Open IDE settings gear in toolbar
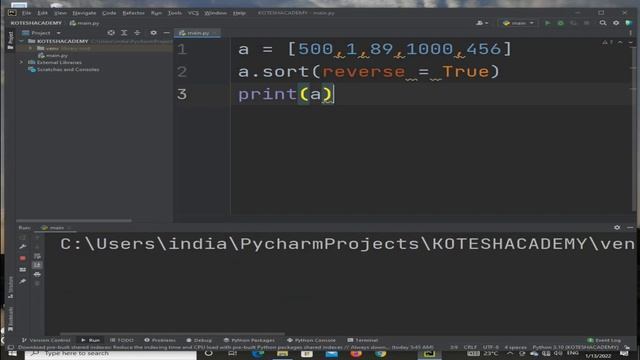Viewport: 640px width, 360px height. point(616,23)
